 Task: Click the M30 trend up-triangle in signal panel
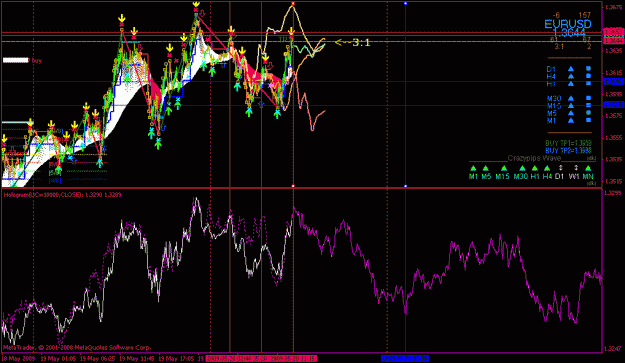571,98
